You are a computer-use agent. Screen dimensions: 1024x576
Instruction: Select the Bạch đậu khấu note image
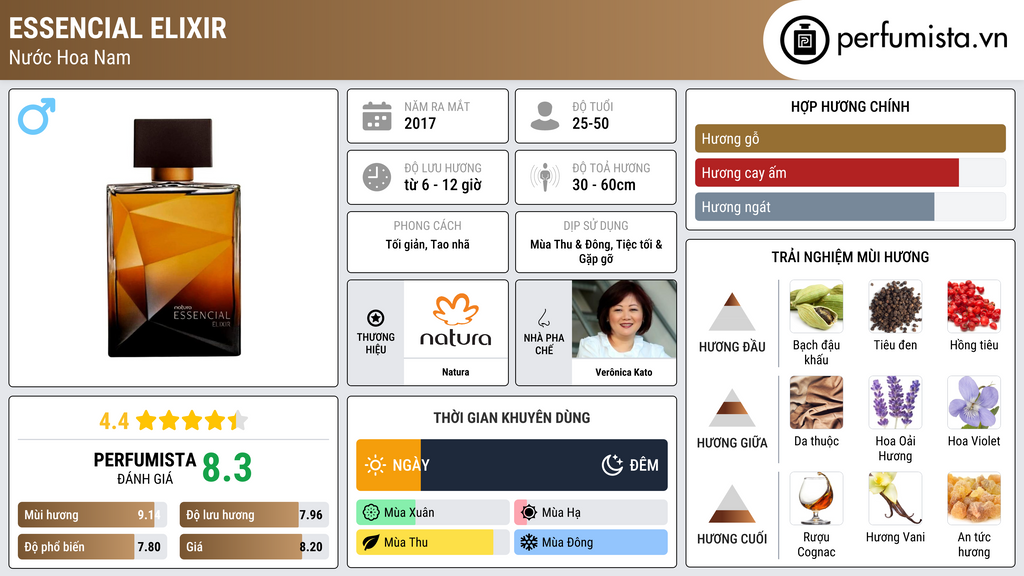(816, 306)
